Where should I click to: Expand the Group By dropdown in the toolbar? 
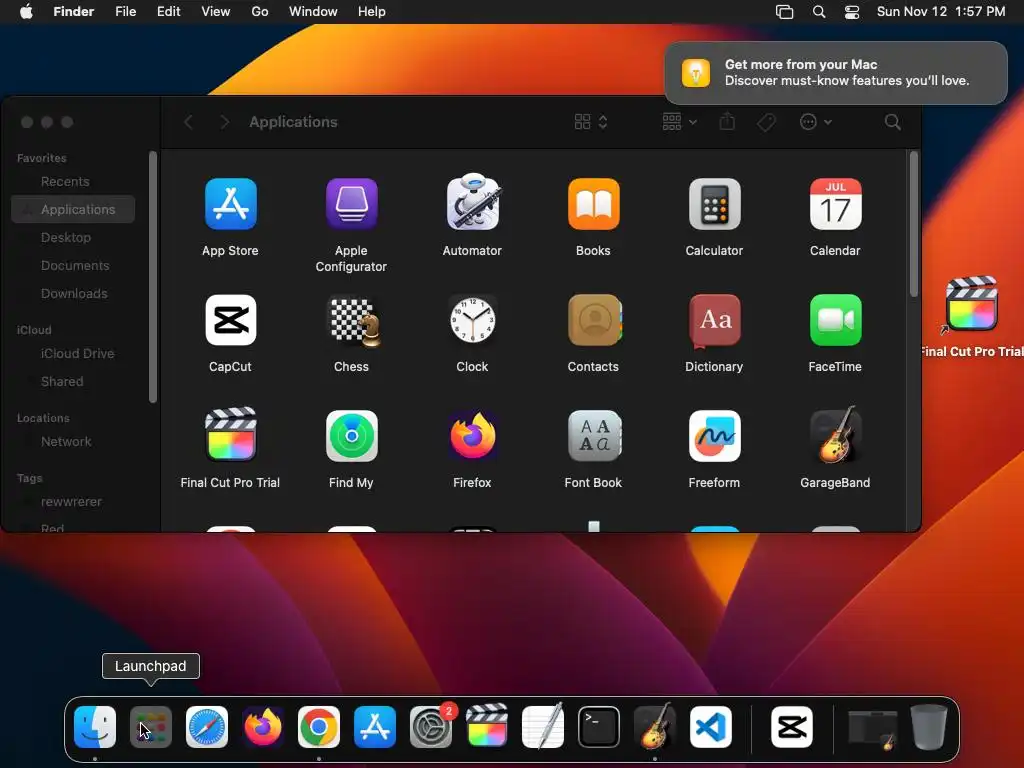click(679, 122)
